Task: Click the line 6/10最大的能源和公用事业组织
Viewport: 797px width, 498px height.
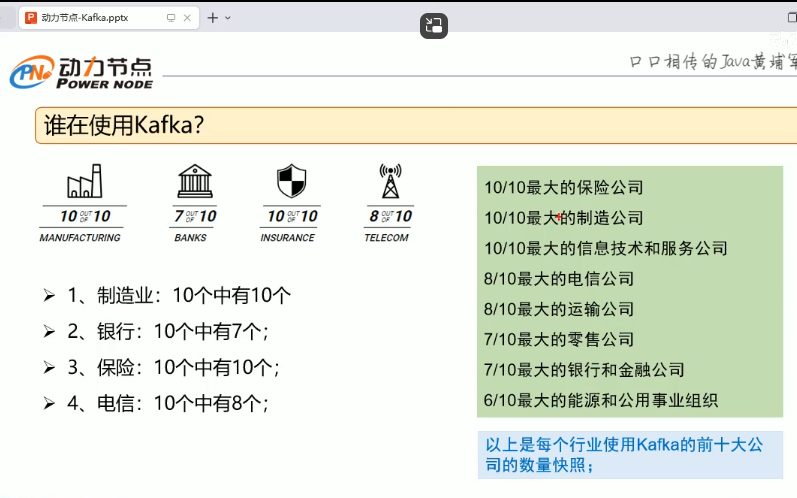Action: [x=601, y=400]
